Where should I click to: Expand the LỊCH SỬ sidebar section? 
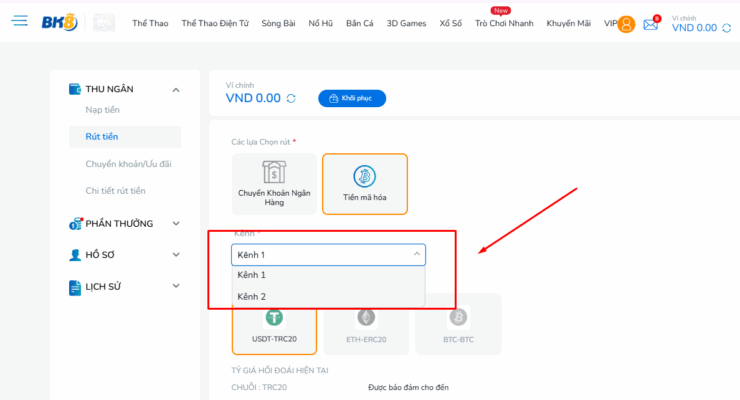click(176, 287)
